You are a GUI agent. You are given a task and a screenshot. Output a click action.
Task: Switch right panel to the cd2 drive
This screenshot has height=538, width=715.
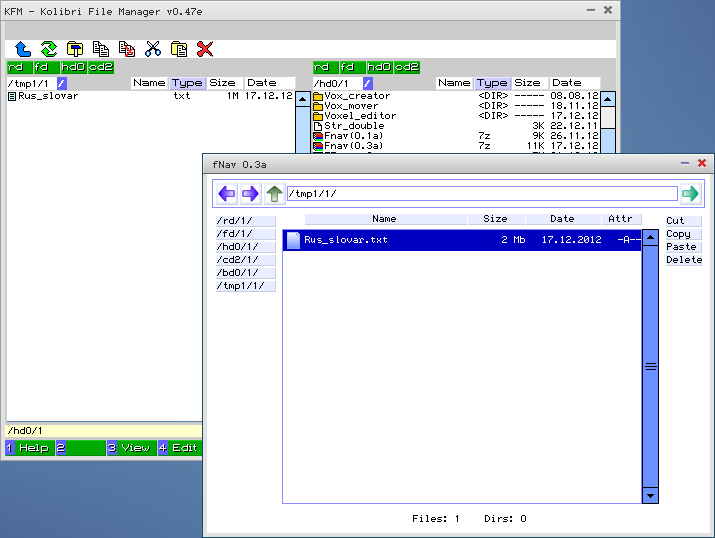pyautogui.click(x=406, y=67)
